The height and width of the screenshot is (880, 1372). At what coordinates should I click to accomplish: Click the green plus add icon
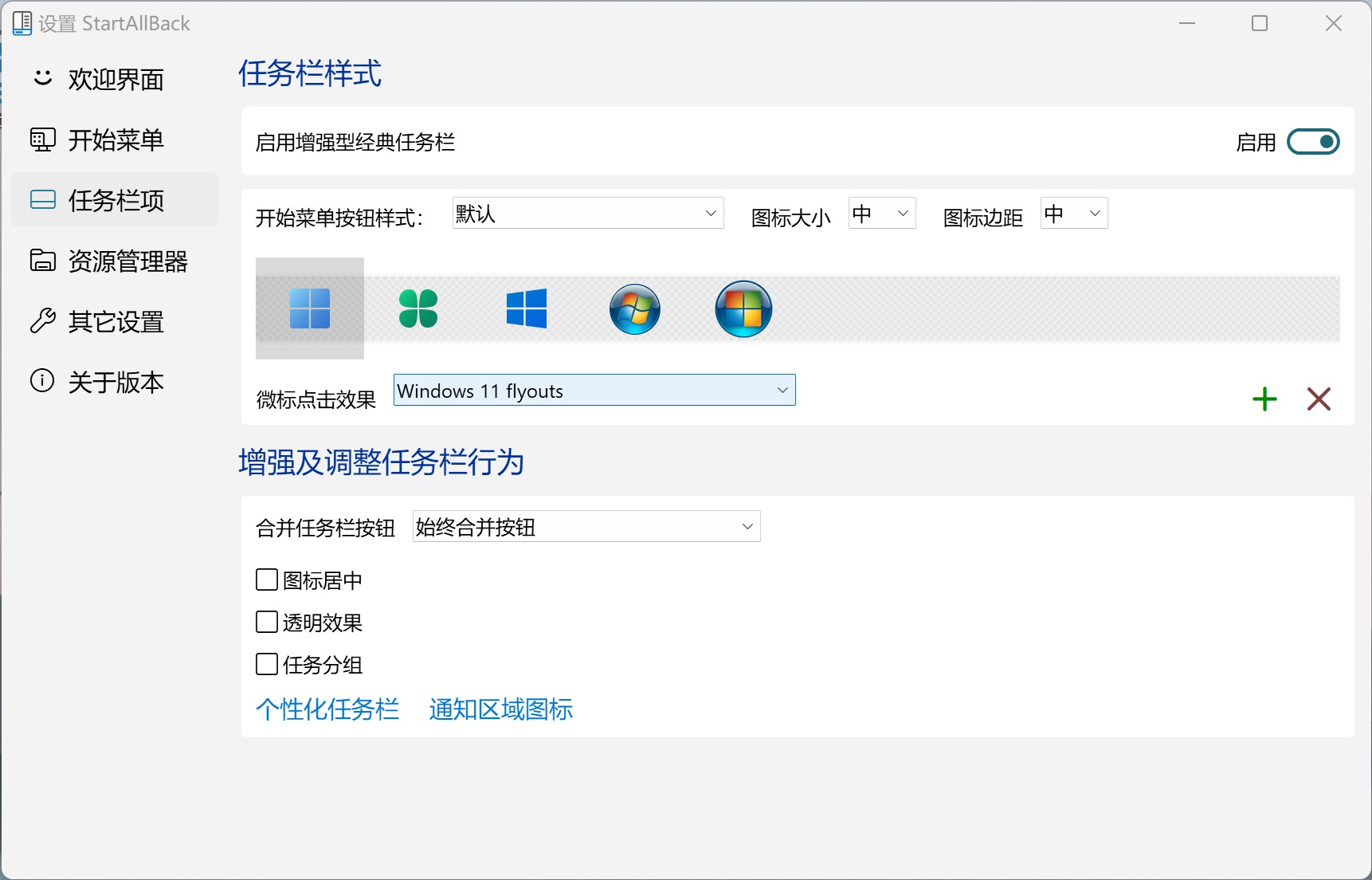1264,399
